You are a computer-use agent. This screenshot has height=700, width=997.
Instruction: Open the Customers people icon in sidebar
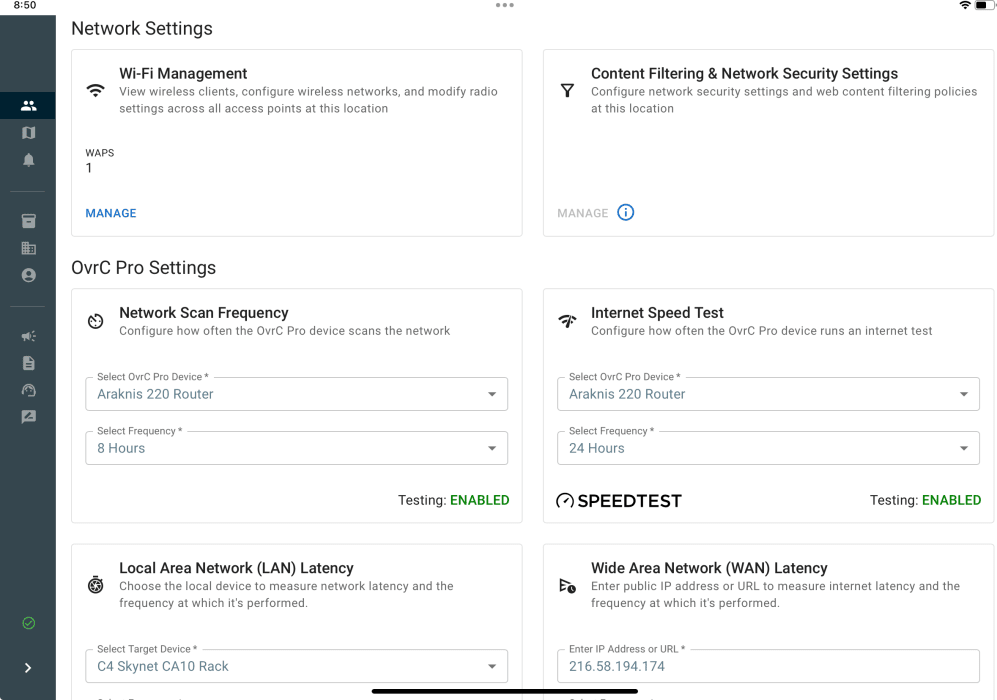[28, 105]
